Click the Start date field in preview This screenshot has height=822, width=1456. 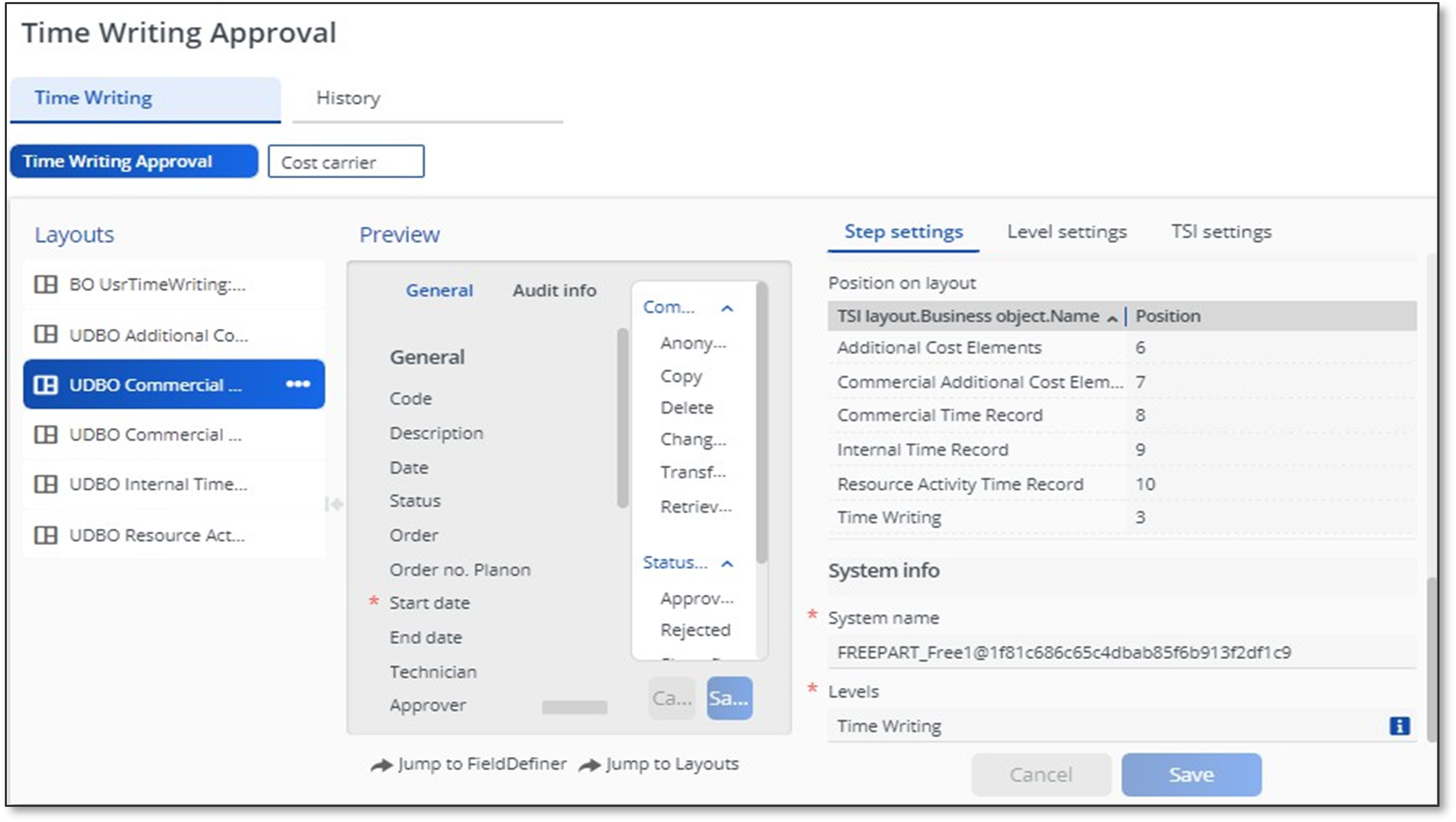[x=430, y=603]
